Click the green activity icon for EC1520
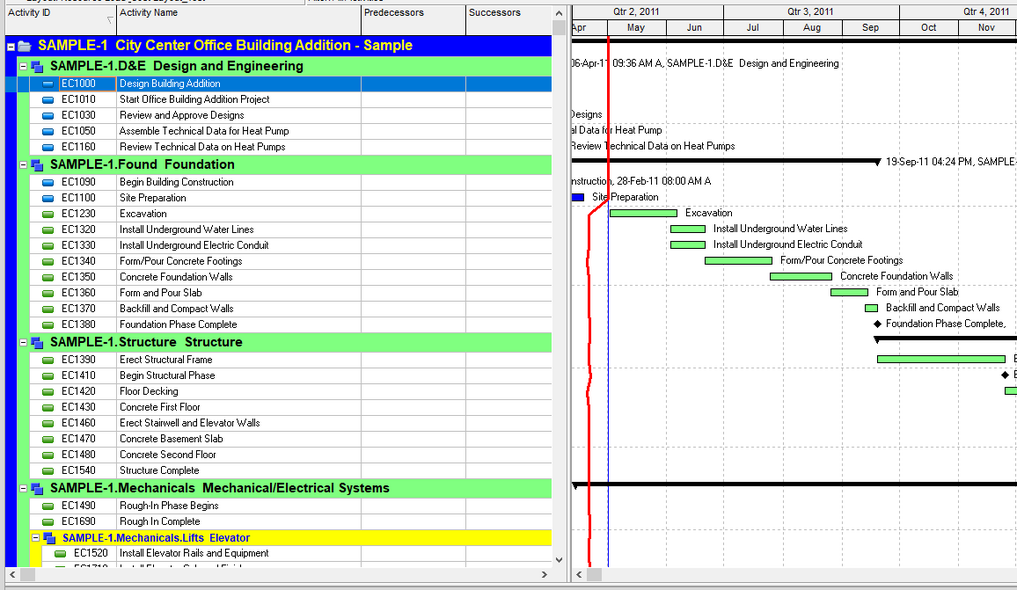Image resolution: width=1017 pixels, height=590 pixels. click(60, 554)
